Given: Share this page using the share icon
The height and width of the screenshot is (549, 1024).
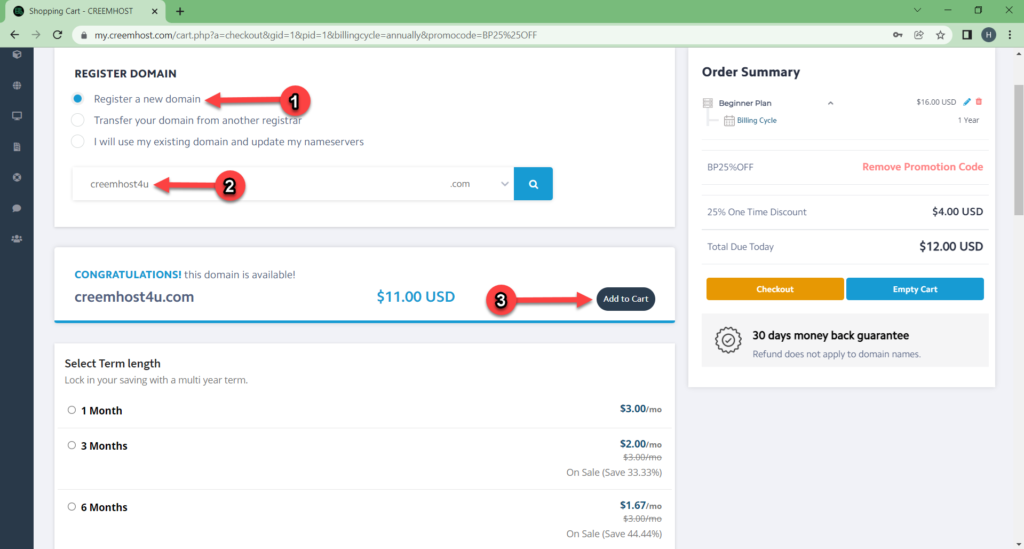Looking at the screenshot, I should point(919,35).
